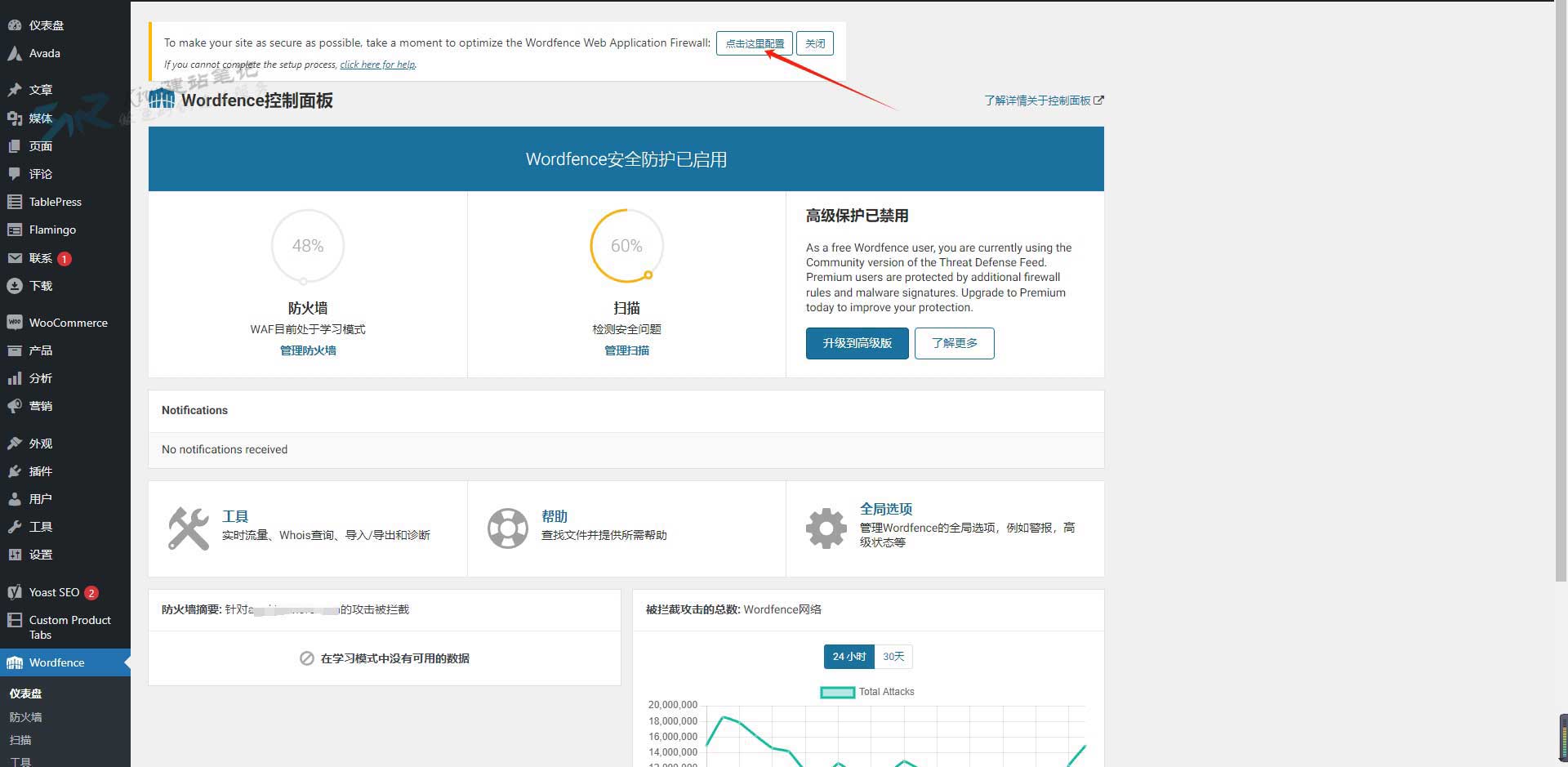Click the Notifications section heading
Viewport: 1568px width, 767px height.
coord(194,410)
